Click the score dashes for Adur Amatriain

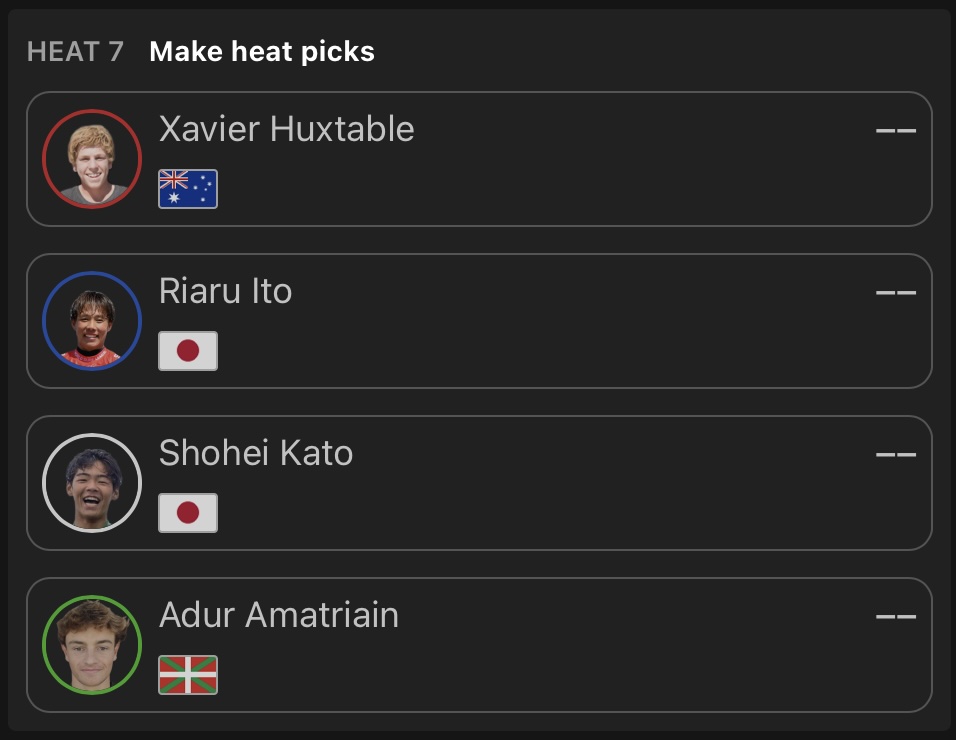coord(895,617)
